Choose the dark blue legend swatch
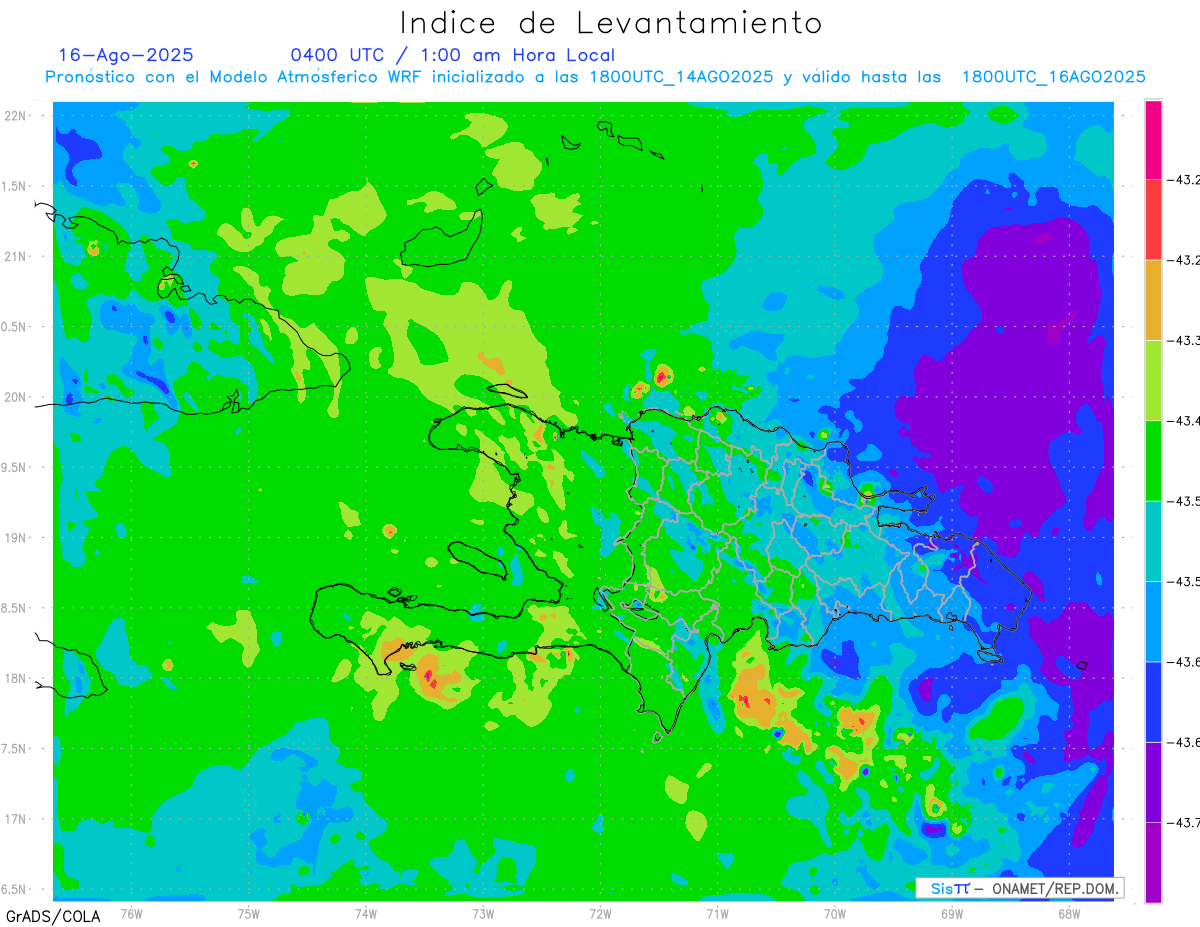1200x927 pixels. pyautogui.click(x=1153, y=701)
